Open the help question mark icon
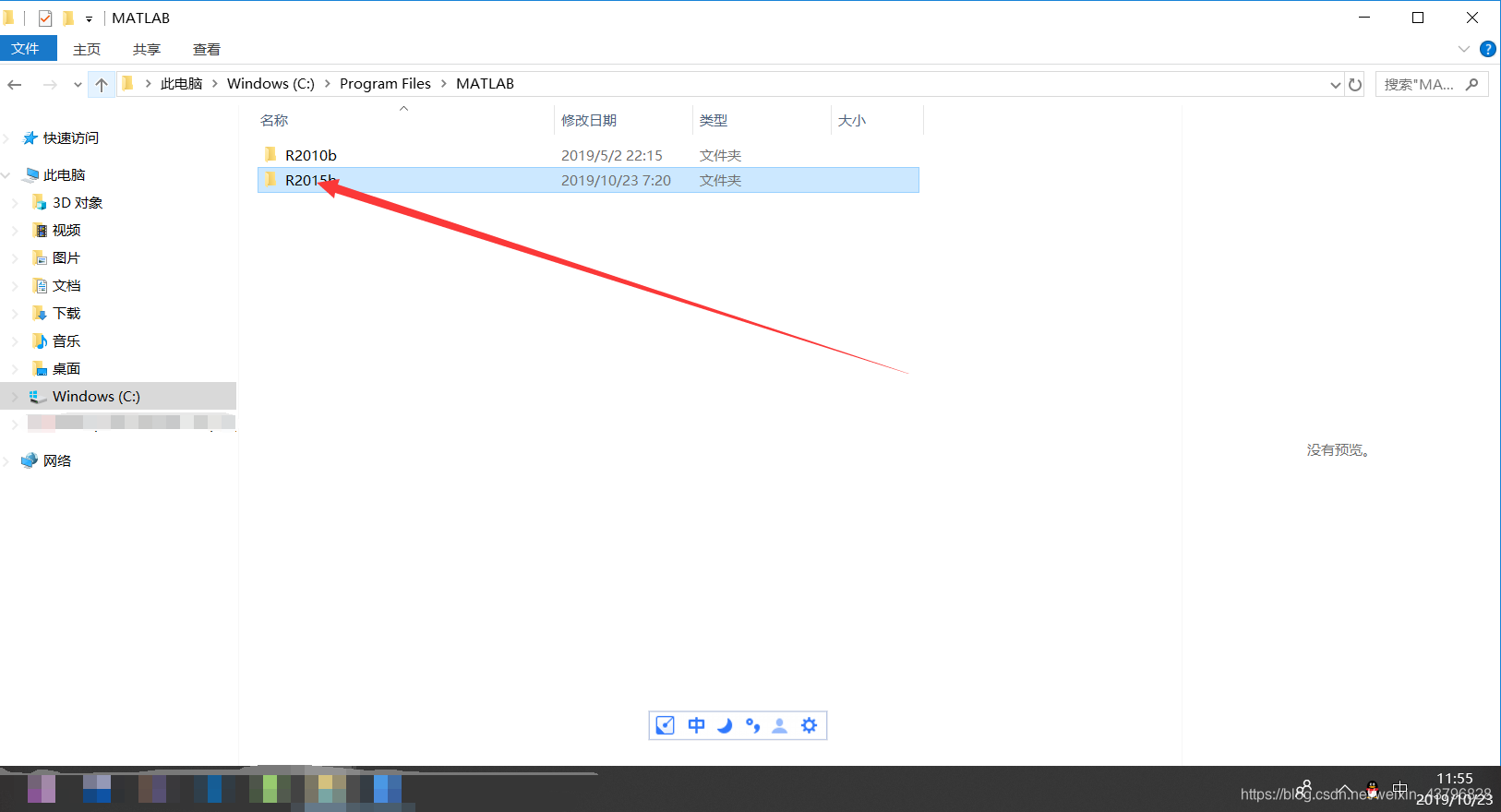Image resolution: width=1501 pixels, height=812 pixels. click(x=1488, y=49)
